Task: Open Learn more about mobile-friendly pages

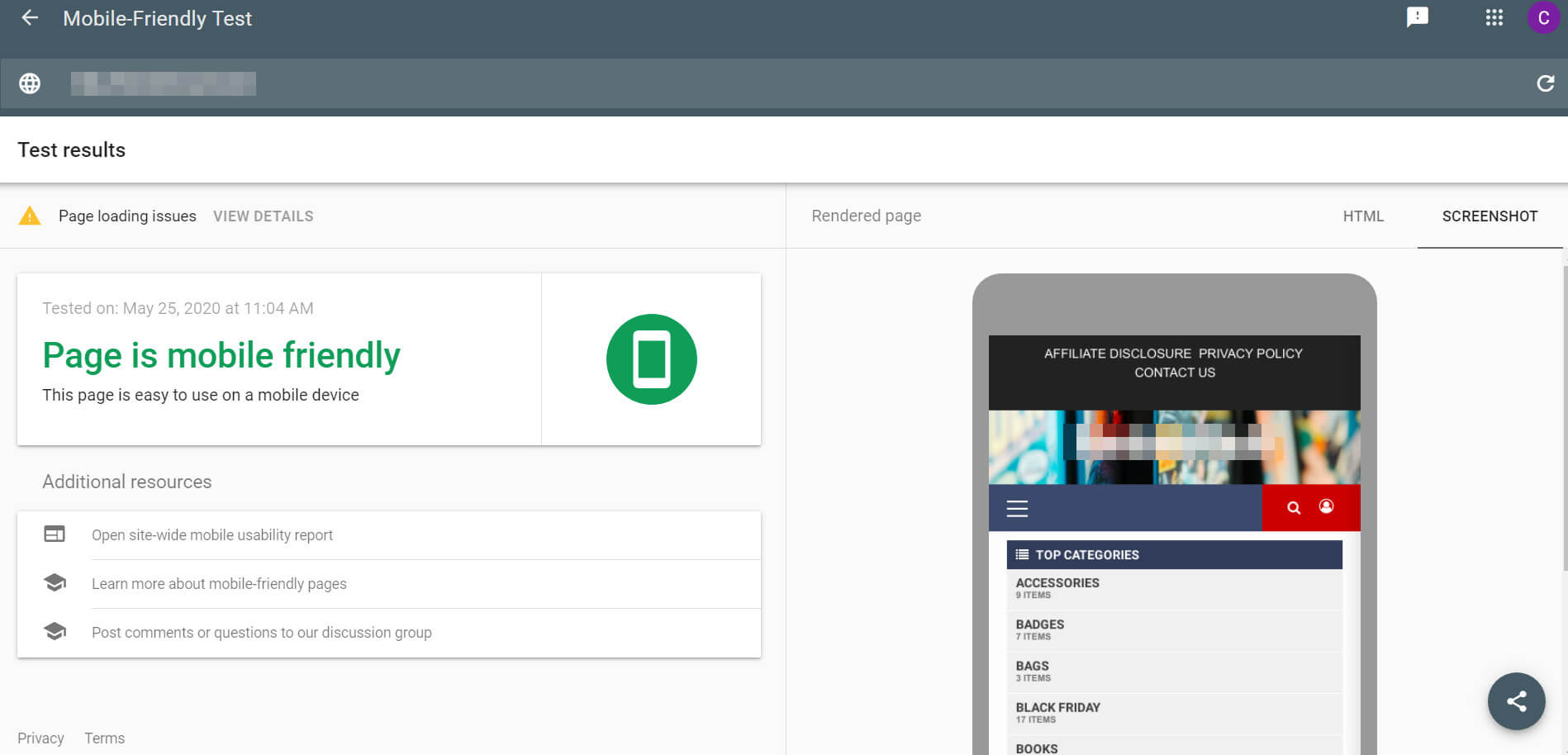Action: [x=219, y=584]
